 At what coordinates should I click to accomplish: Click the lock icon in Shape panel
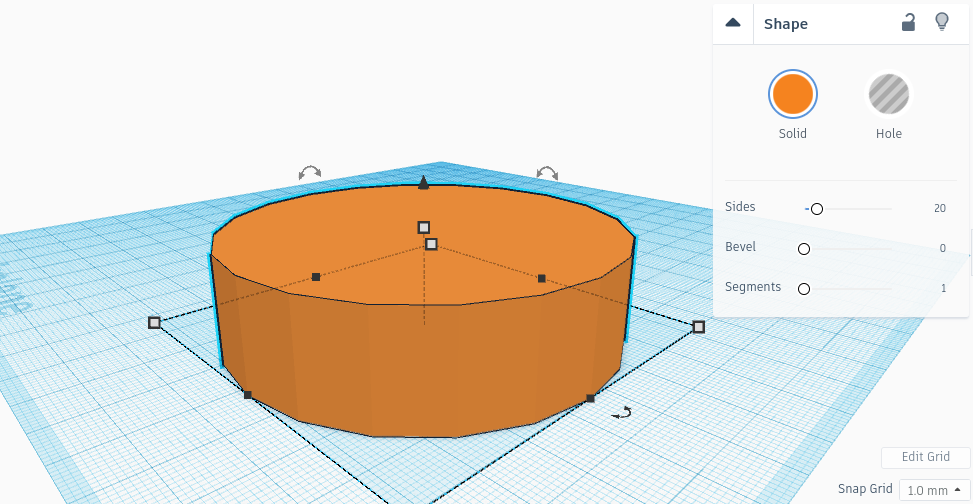pyautogui.click(x=908, y=23)
